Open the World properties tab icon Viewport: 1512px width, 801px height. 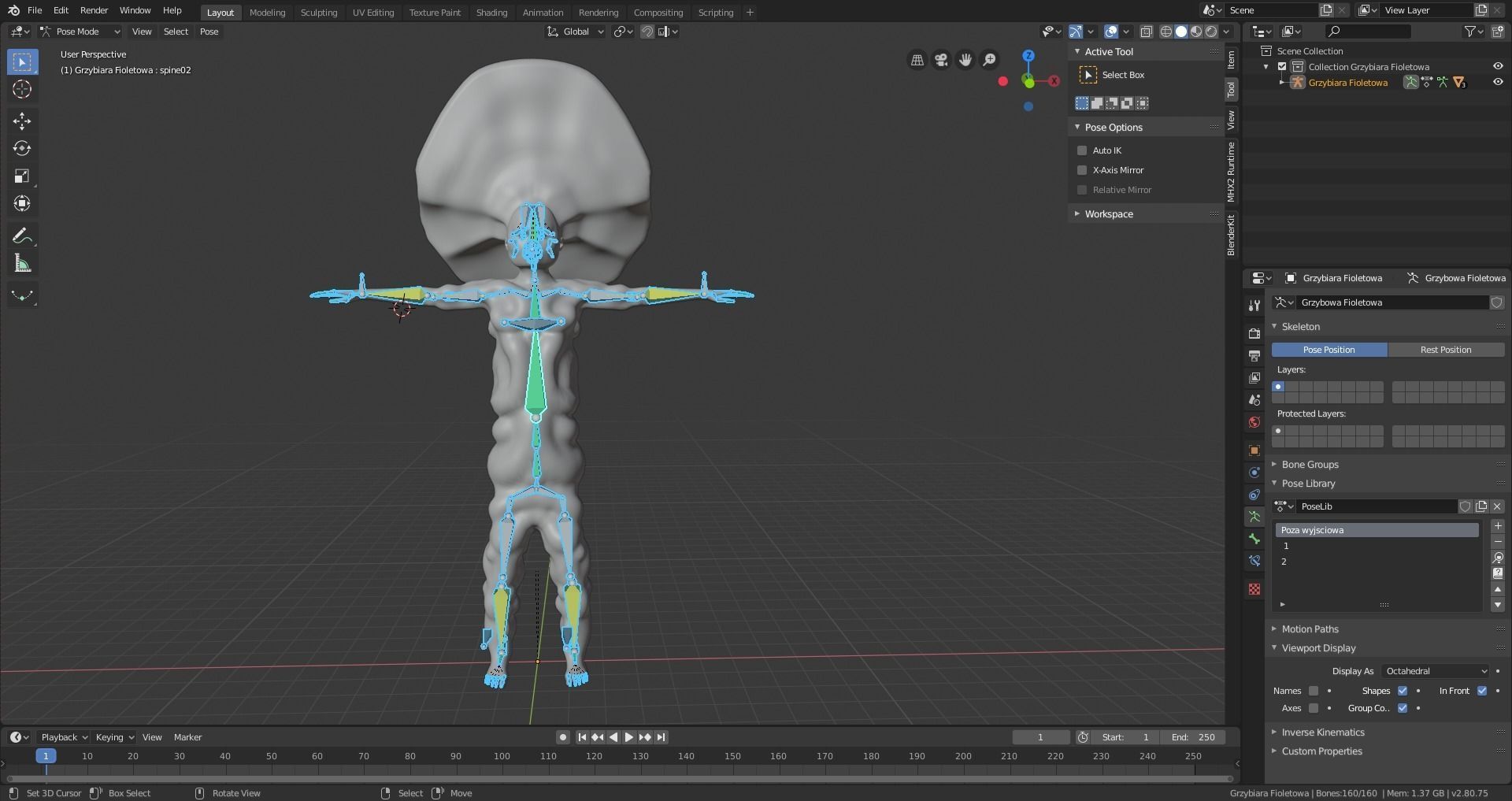click(1254, 422)
